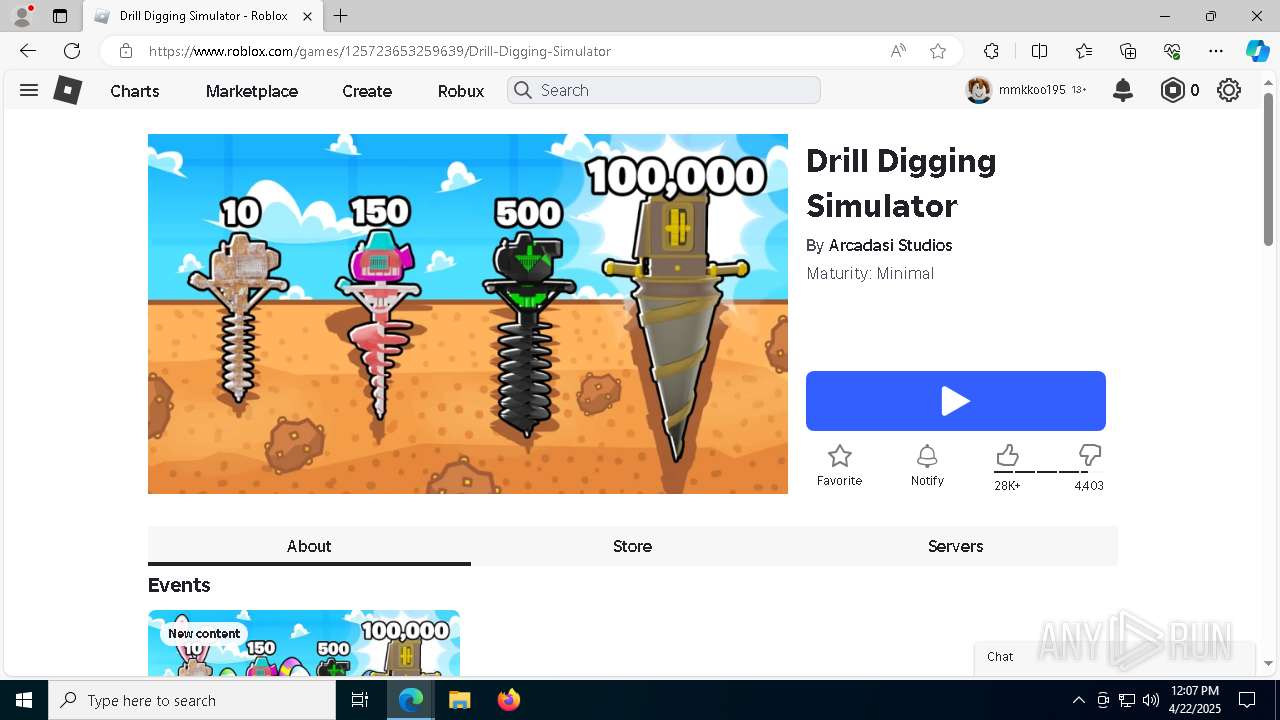Activate Read aloud in address bar

pos(898,51)
